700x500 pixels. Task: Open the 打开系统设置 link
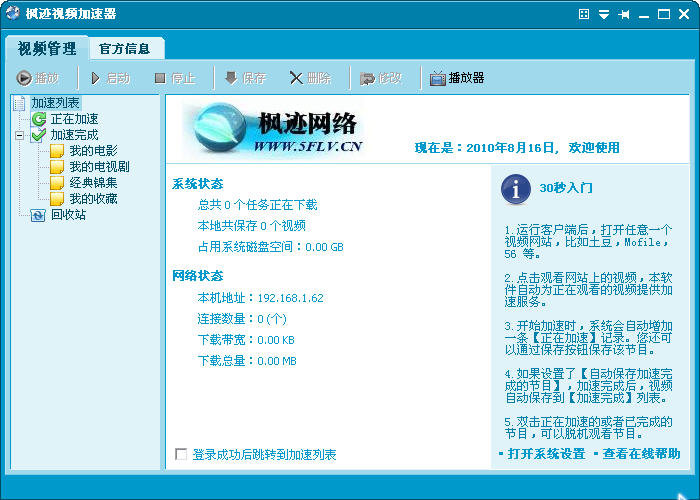546,454
